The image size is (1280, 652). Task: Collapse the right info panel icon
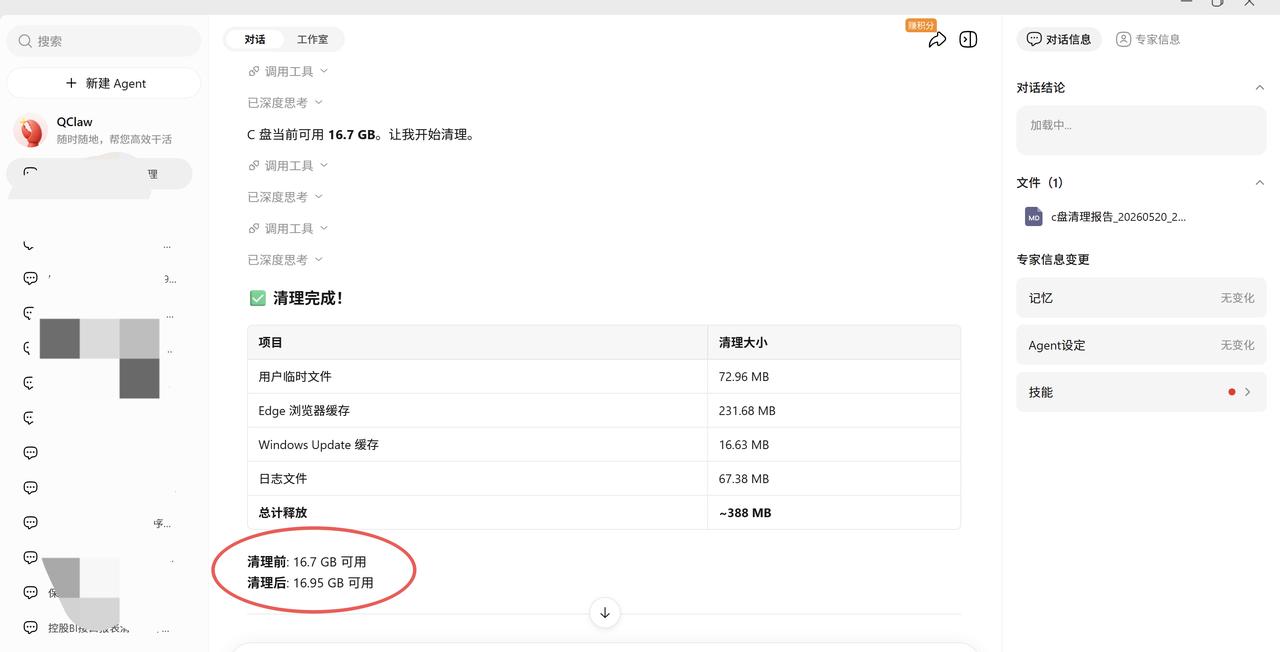point(968,39)
